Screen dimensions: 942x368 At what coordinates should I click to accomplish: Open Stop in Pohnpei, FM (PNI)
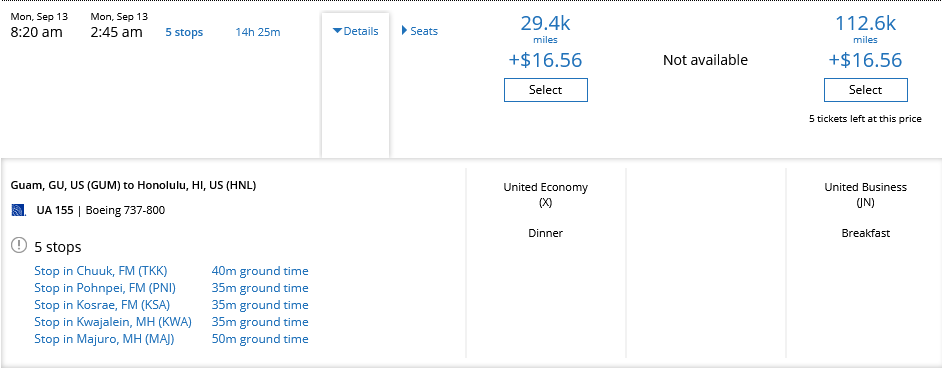(105, 288)
